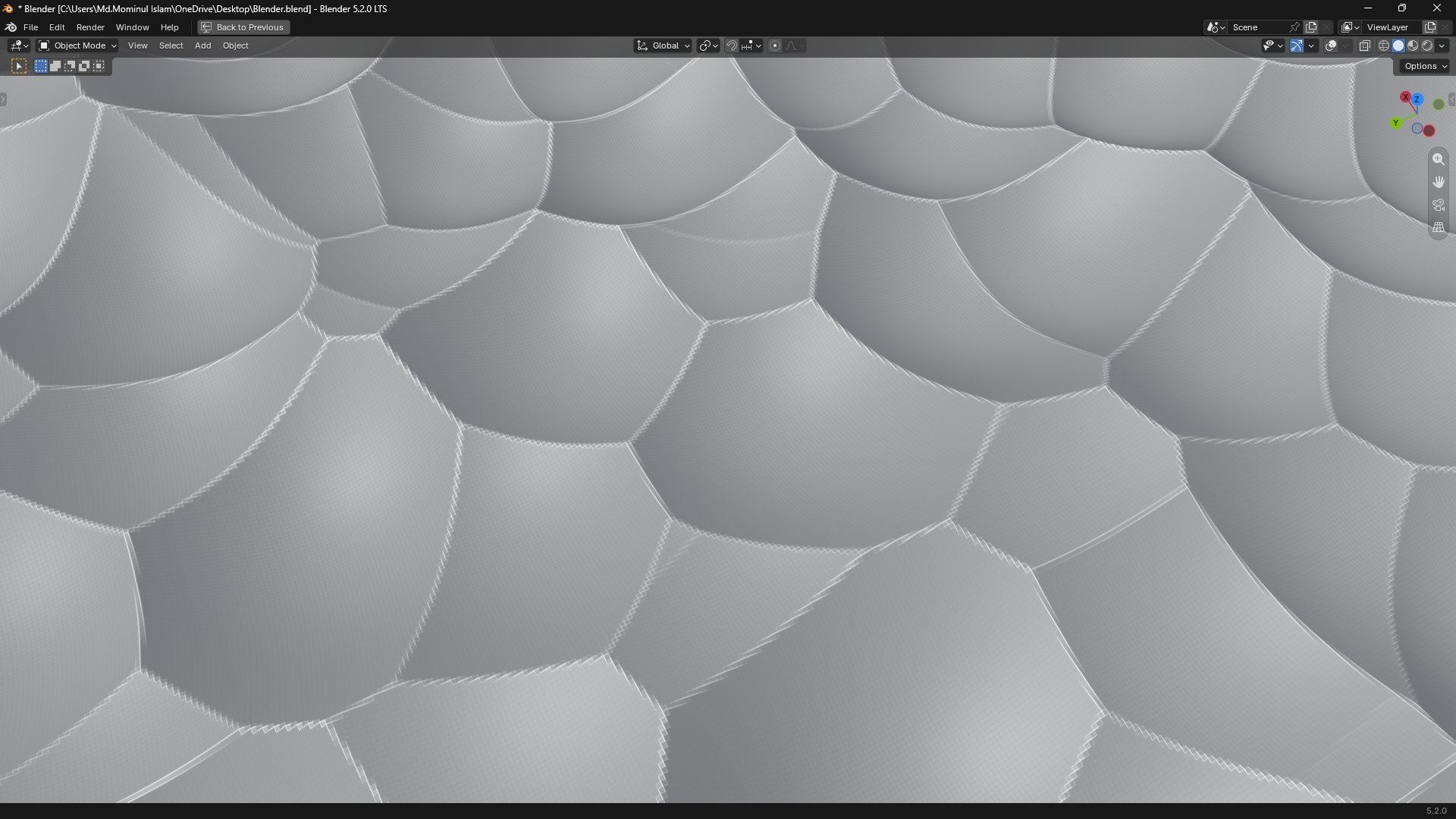
Task: Open the viewport Select menu
Action: coord(171,45)
